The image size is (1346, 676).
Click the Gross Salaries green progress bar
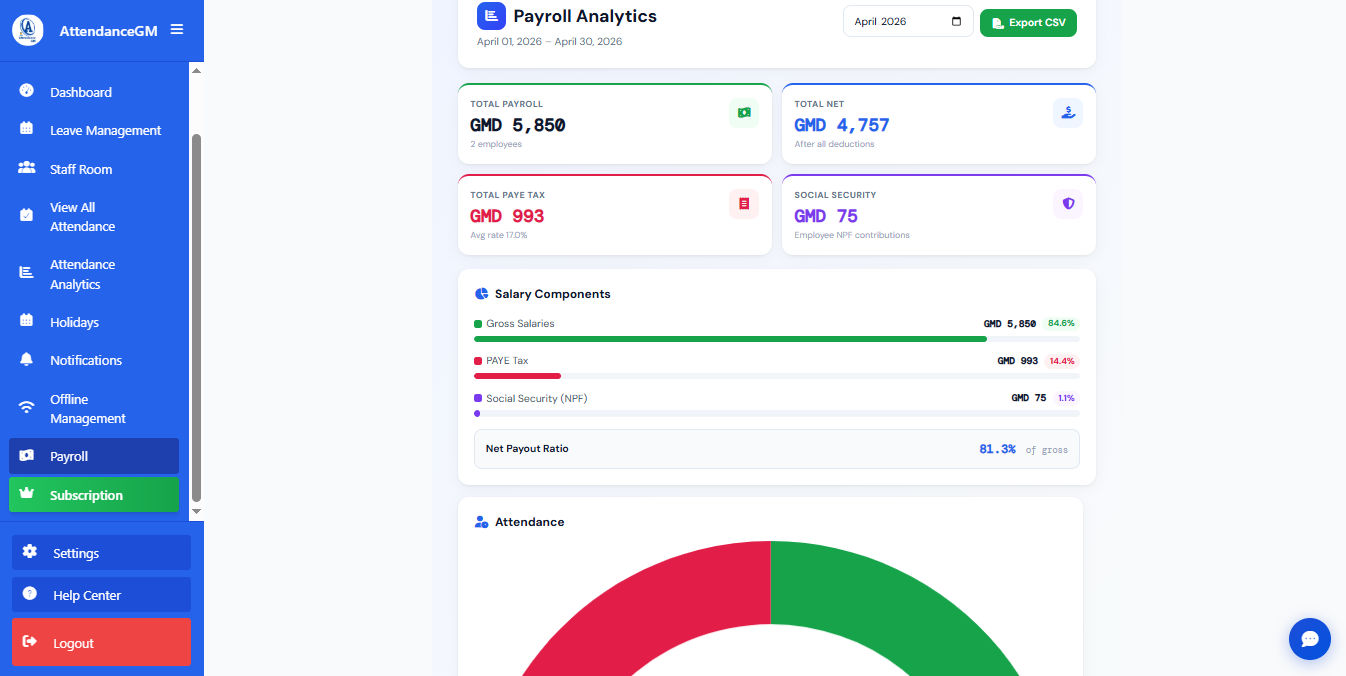tap(730, 339)
